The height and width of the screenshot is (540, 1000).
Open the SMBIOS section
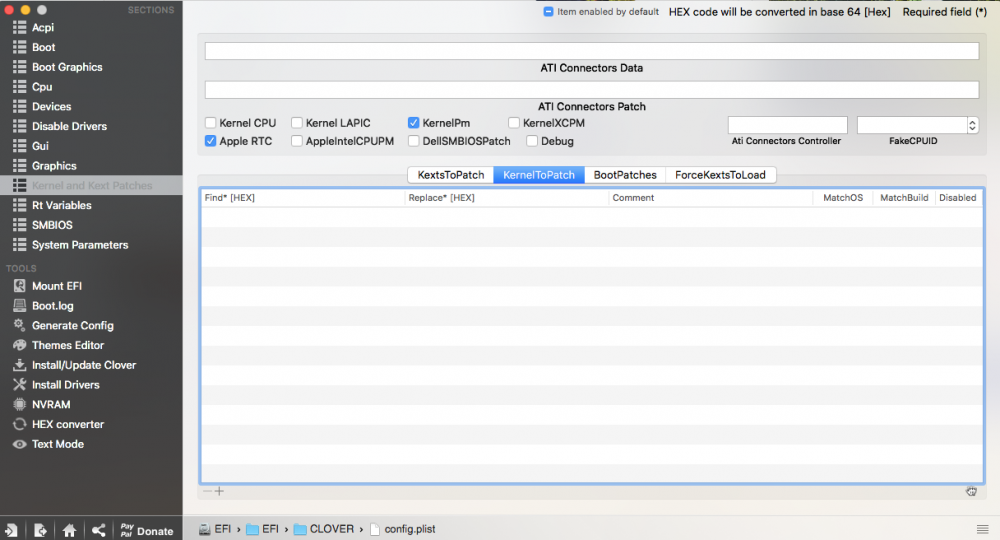point(52,225)
